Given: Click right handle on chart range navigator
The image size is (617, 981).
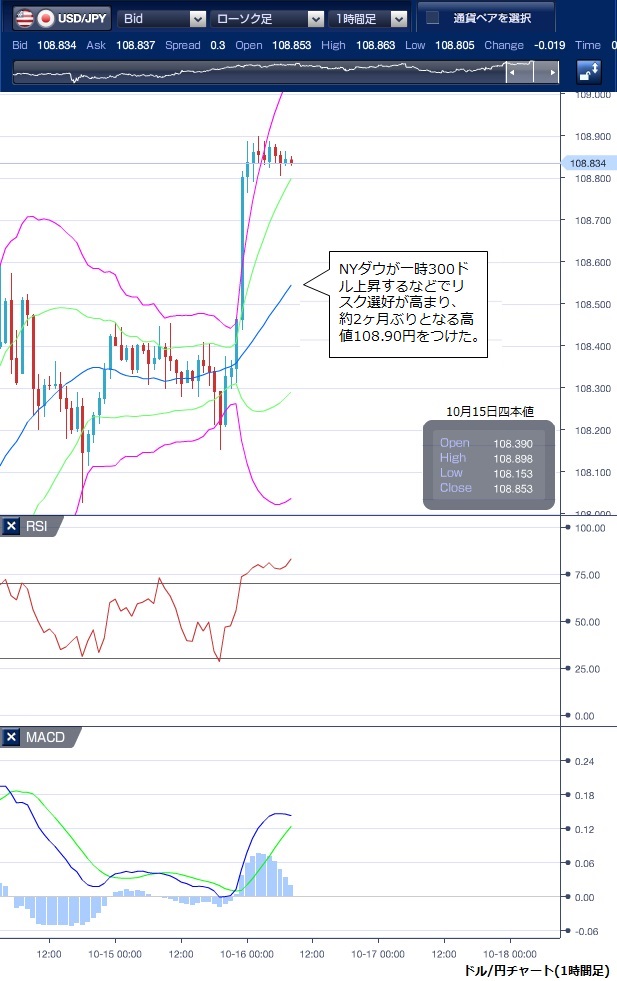Looking at the screenshot, I should point(551,73).
